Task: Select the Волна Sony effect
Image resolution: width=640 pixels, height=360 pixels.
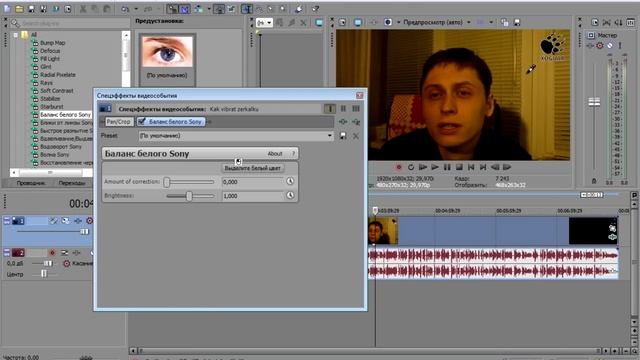Action: click(54, 155)
